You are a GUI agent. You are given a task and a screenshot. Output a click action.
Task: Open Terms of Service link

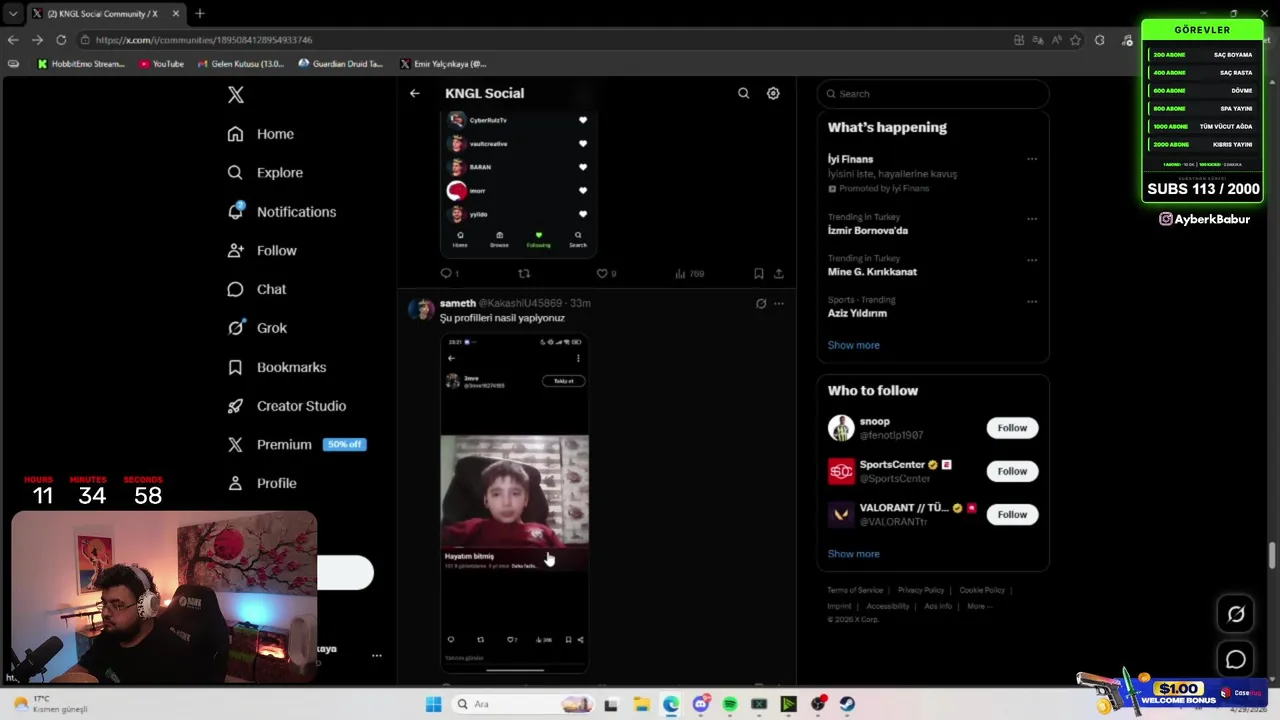click(x=855, y=590)
